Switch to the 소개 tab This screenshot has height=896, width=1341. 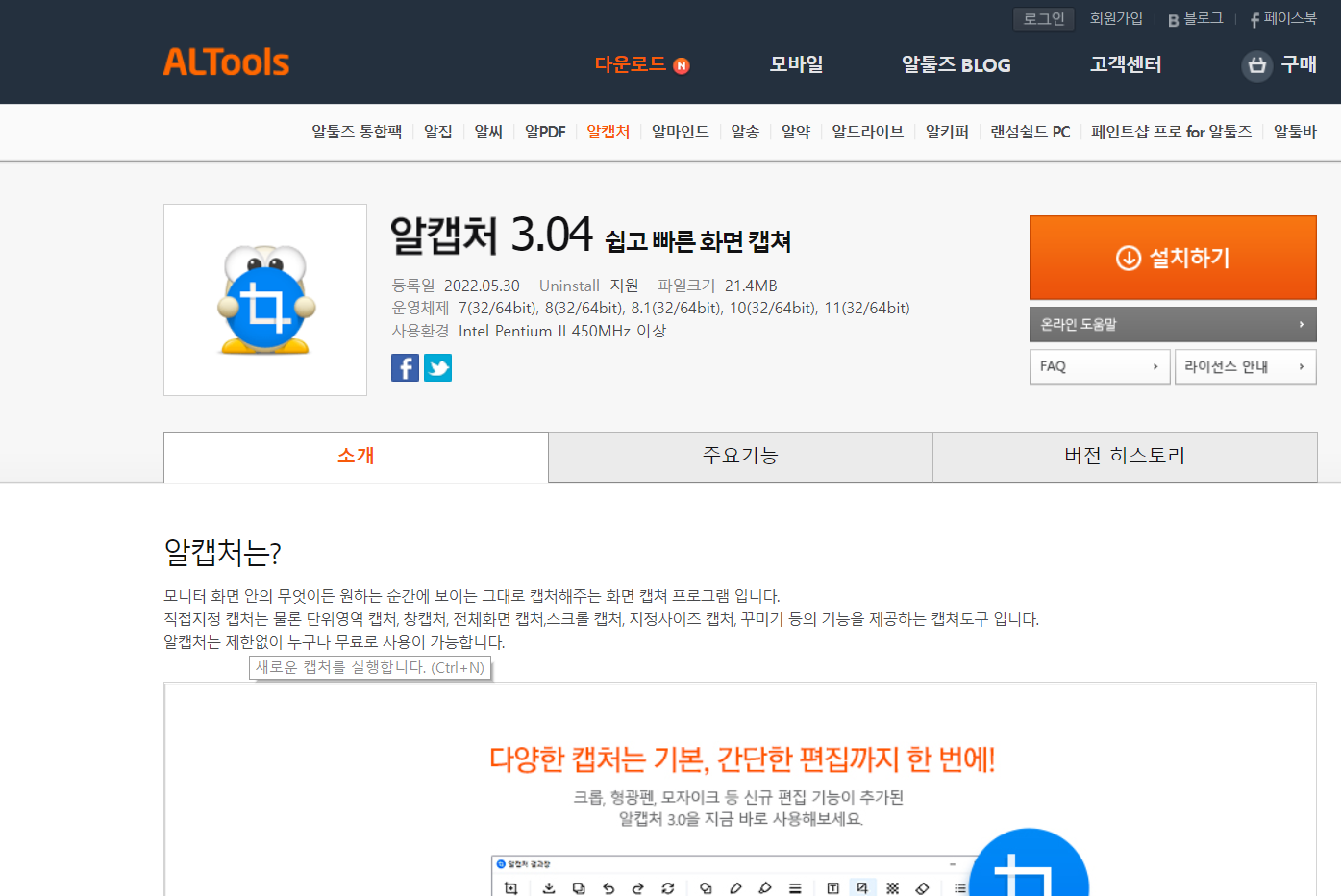click(356, 457)
